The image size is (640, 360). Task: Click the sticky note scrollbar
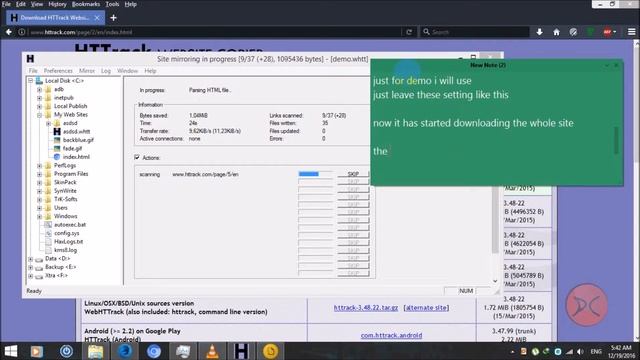click(x=616, y=141)
